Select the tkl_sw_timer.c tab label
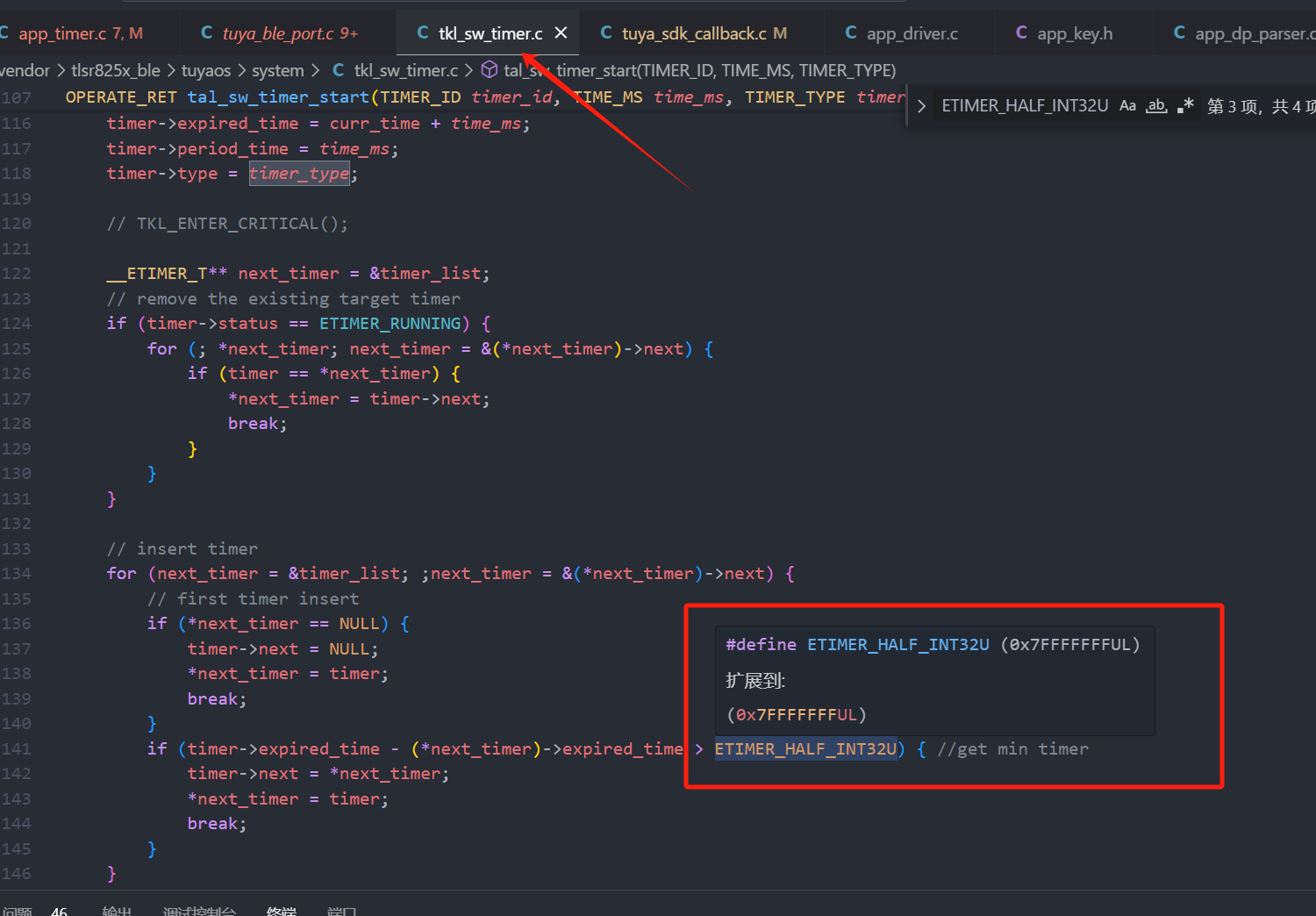This screenshot has width=1316, height=916. [x=490, y=33]
